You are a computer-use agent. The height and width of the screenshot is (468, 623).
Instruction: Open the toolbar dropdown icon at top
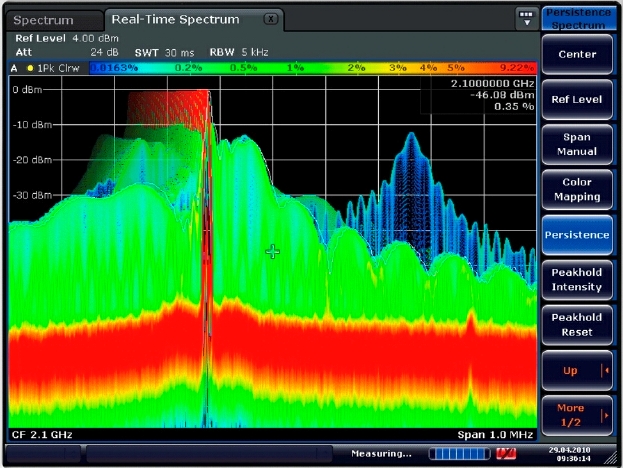coord(526,18)
